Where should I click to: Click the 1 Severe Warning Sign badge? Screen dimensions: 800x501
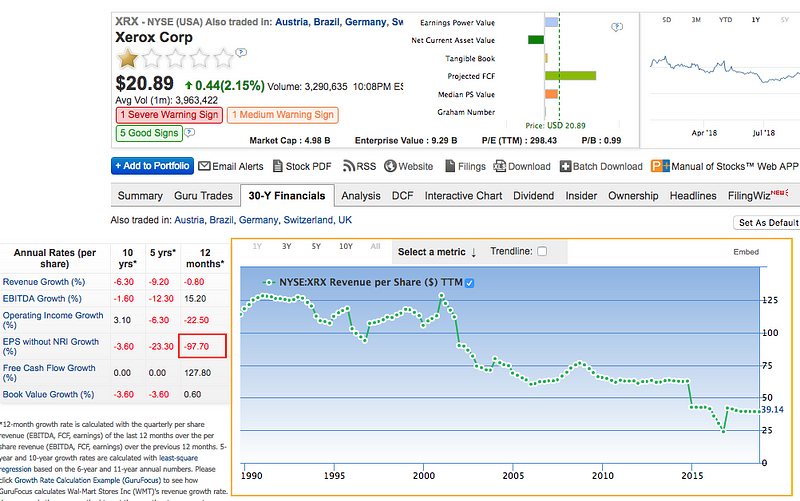[169, 115]
